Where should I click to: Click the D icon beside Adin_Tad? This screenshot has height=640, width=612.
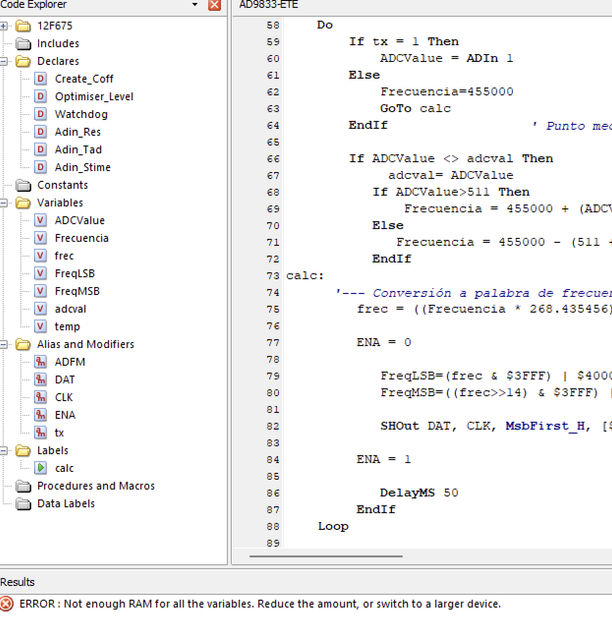[40, 149]
